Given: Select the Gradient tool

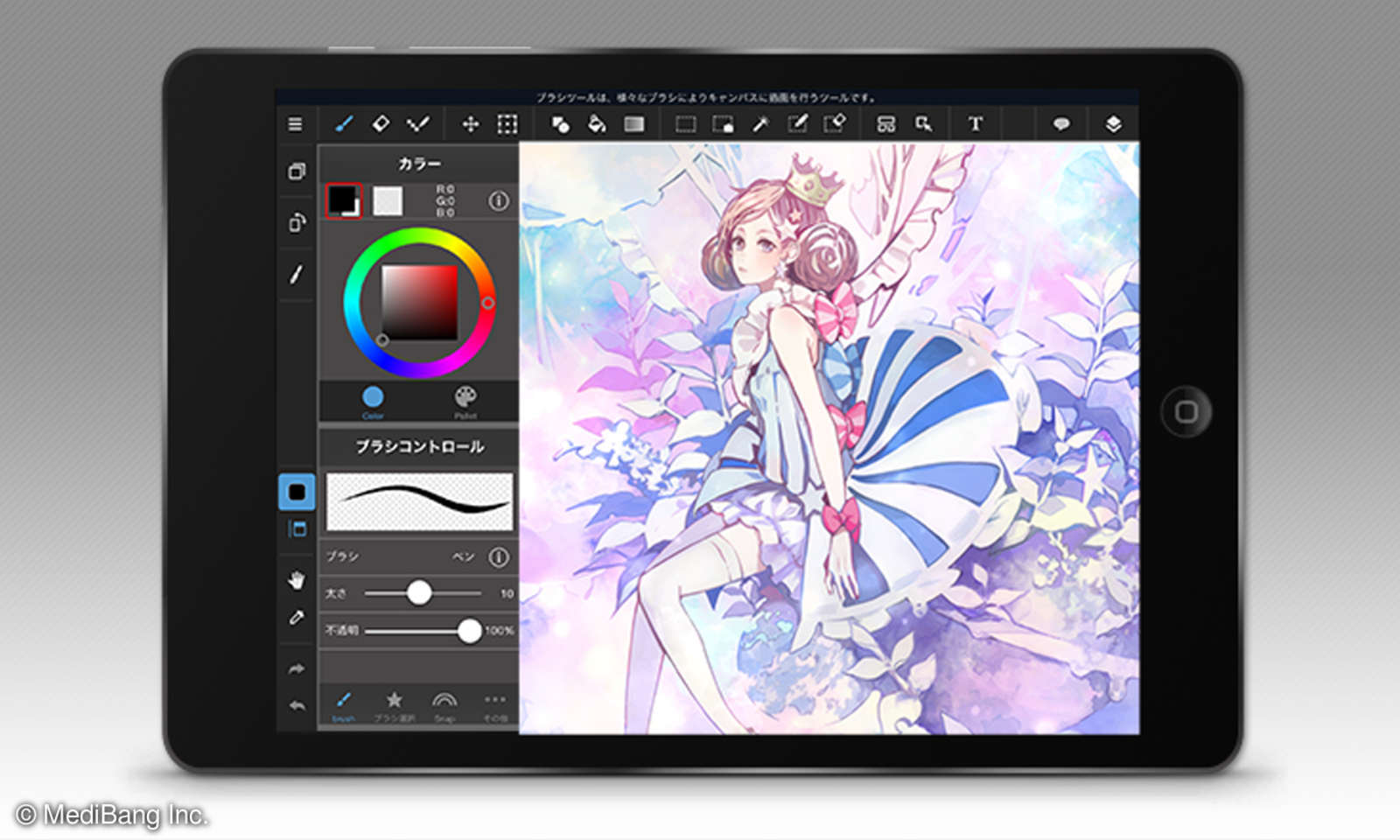Looking at the screenshot, I should pos(634,124).
